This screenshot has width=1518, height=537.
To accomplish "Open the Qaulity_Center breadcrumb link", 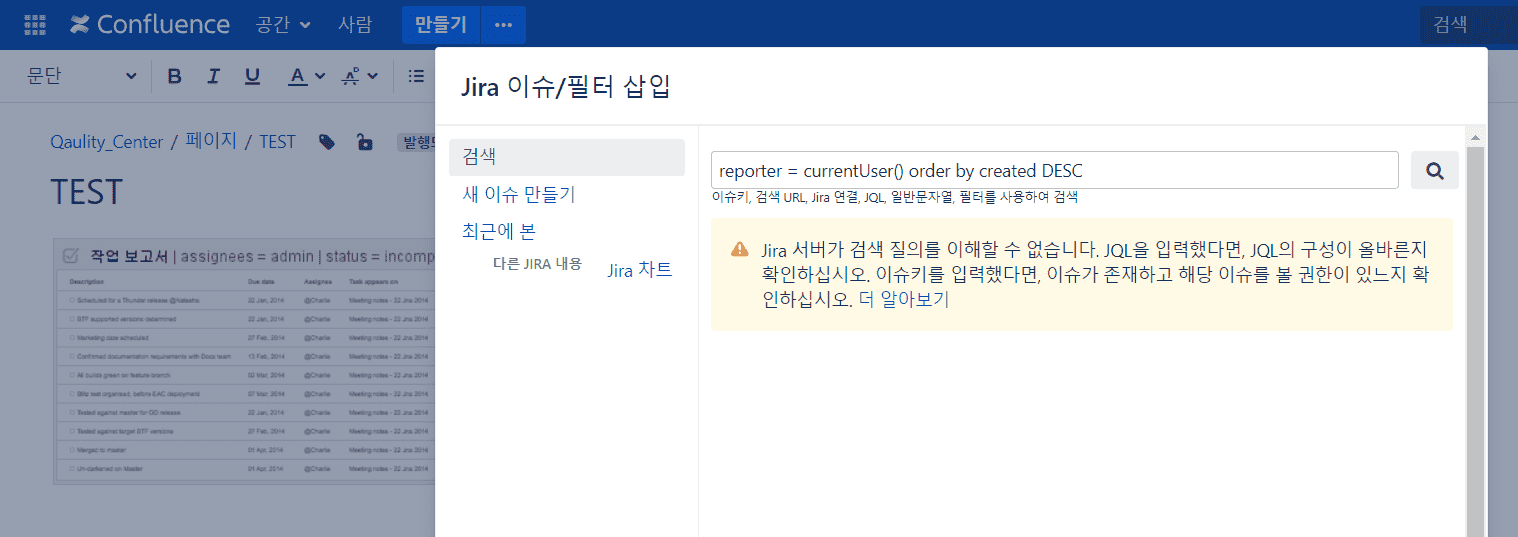I will pos(107,142).
